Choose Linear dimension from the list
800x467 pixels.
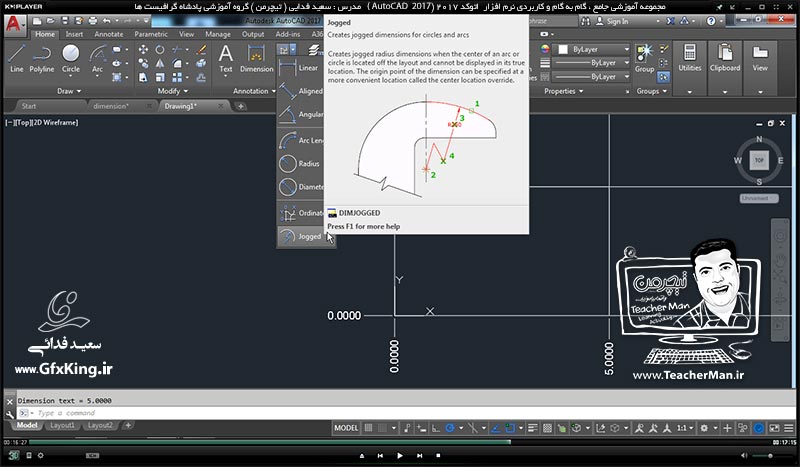coord(301,67)
